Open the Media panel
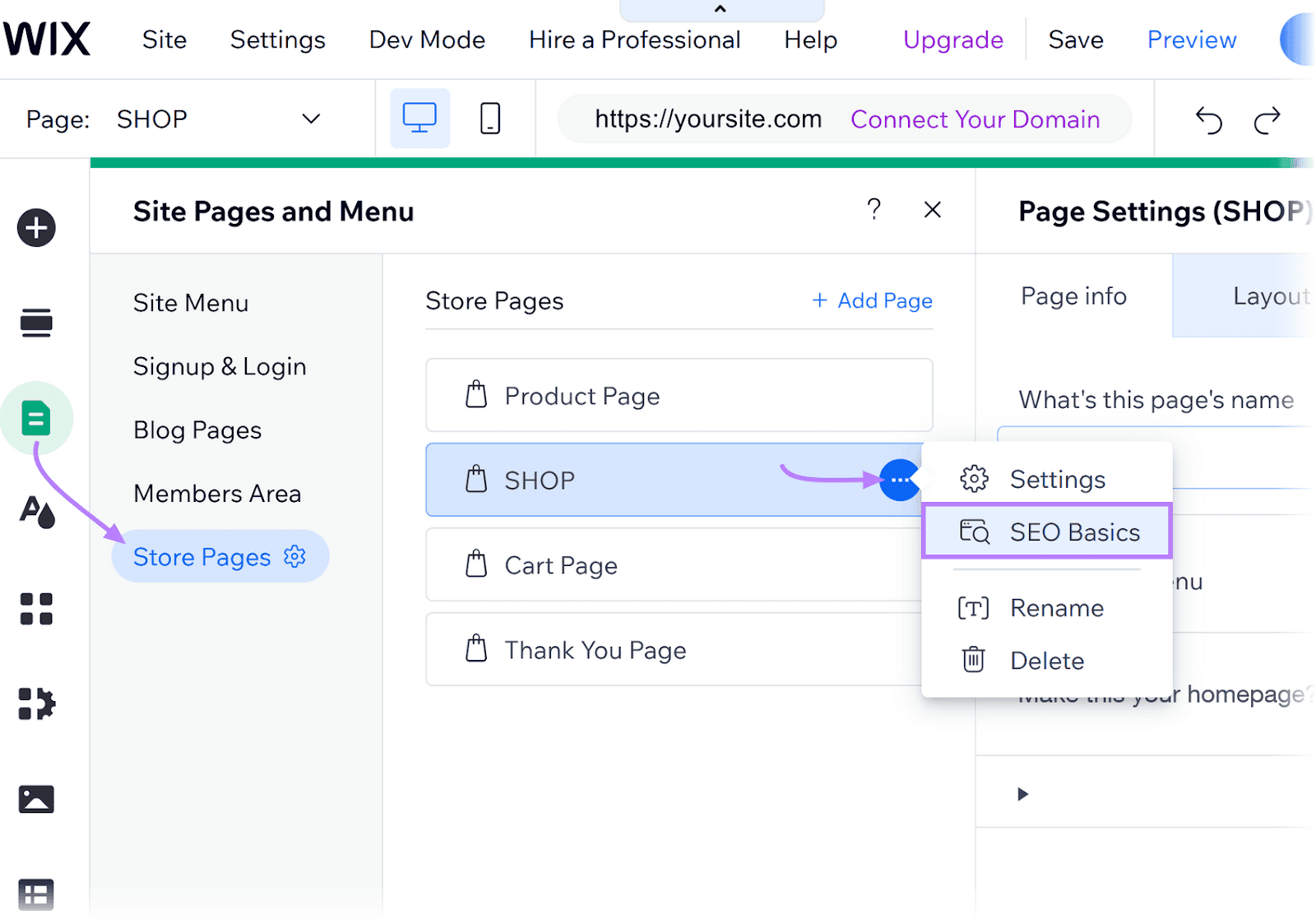 pos(35,797)
